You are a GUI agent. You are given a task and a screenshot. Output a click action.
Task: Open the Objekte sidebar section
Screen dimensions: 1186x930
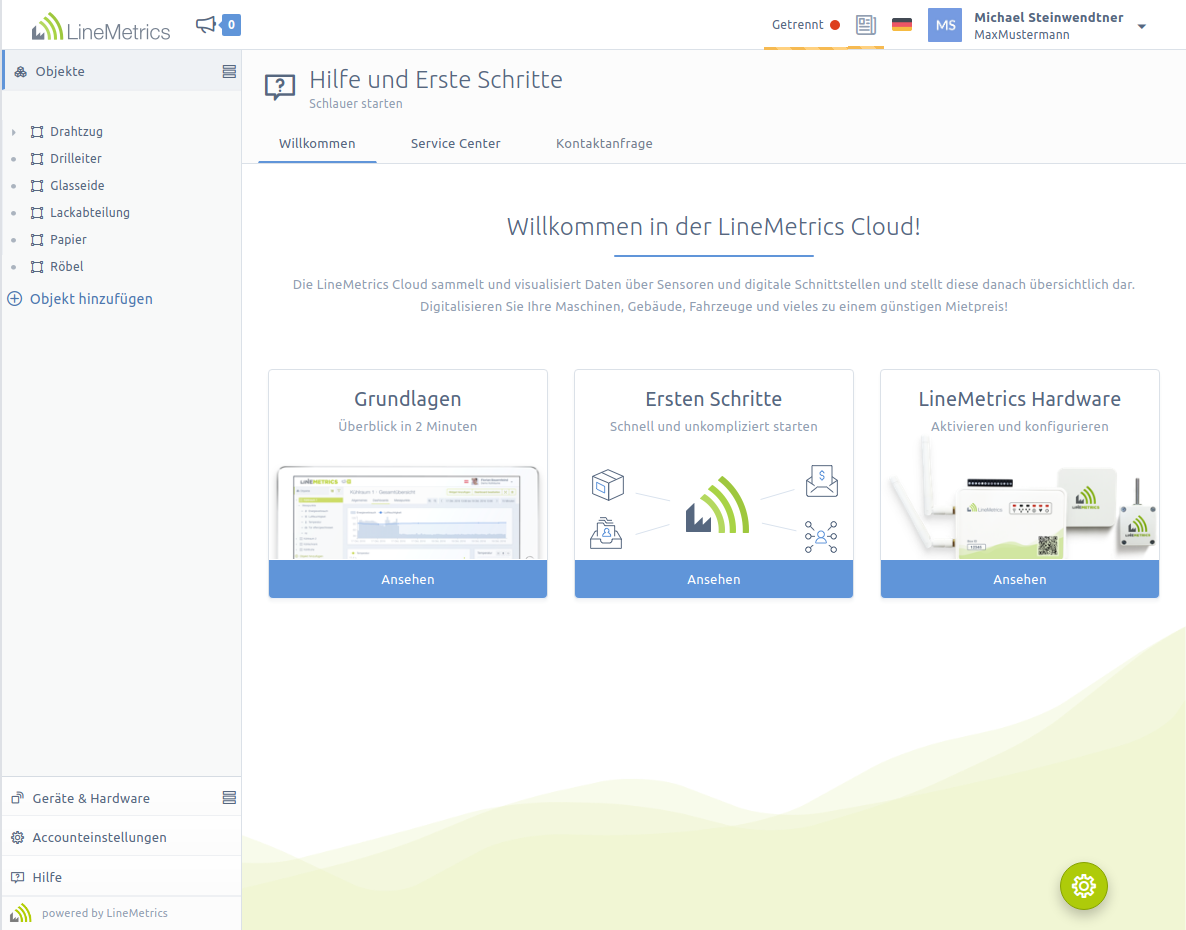click(x=60, y=72)
